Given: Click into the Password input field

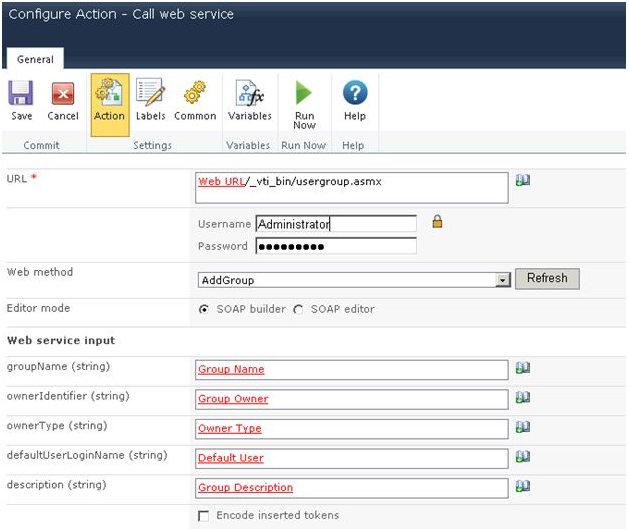Looking at the screenshot, I should (x=336, y=246).
